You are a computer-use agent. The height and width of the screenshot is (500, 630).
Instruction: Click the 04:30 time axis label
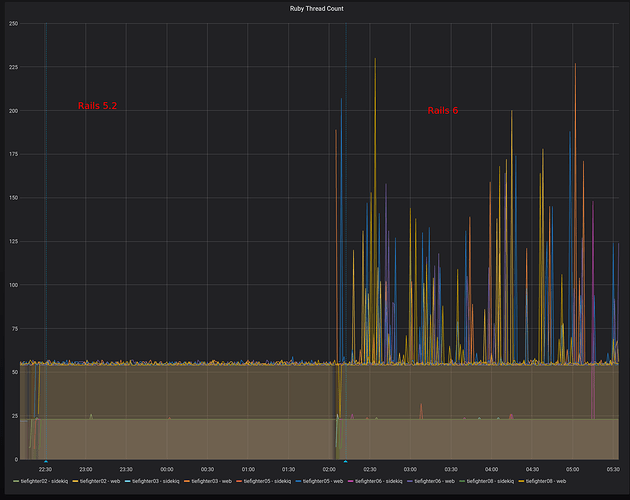pos(532,469)
